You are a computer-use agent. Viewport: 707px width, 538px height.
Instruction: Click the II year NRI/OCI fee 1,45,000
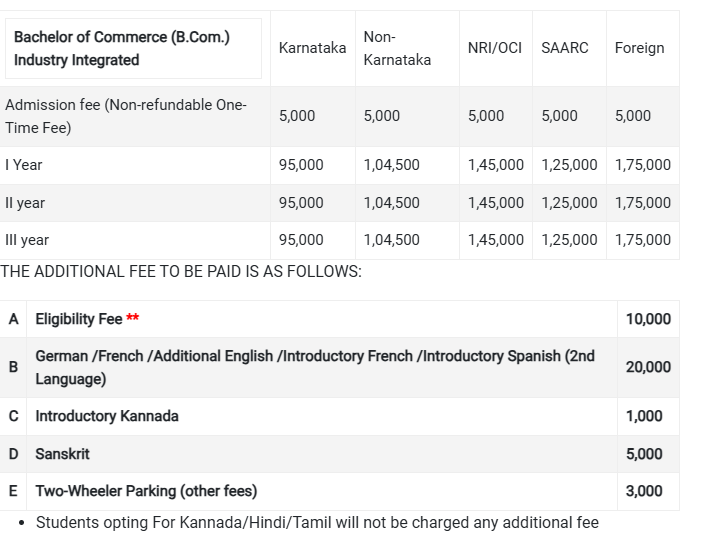(496, 203)
